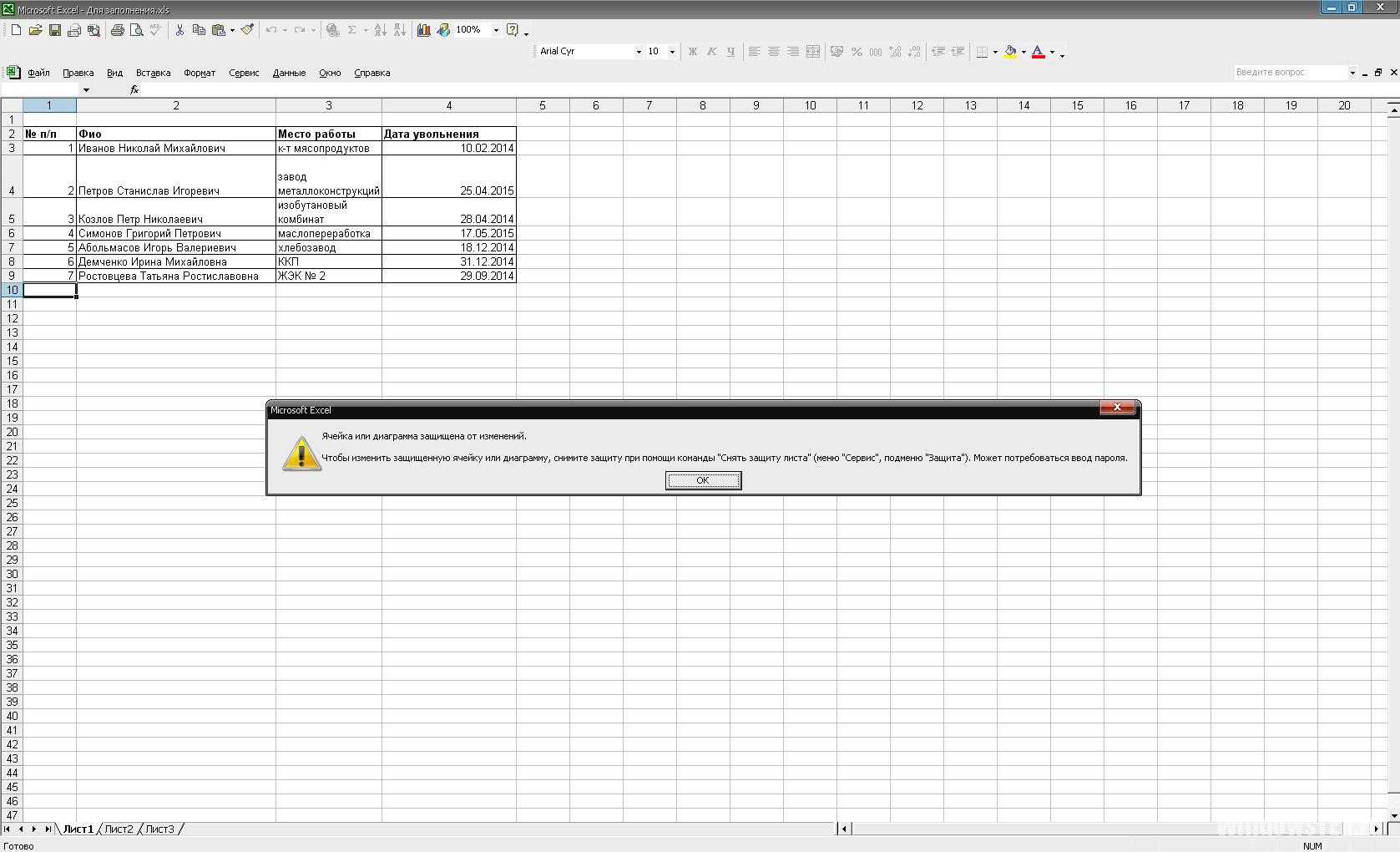Image resolution: width=1400 pixels, height=852 pixels.
Task: Open the Данные menu
Action: coord(289,73)
